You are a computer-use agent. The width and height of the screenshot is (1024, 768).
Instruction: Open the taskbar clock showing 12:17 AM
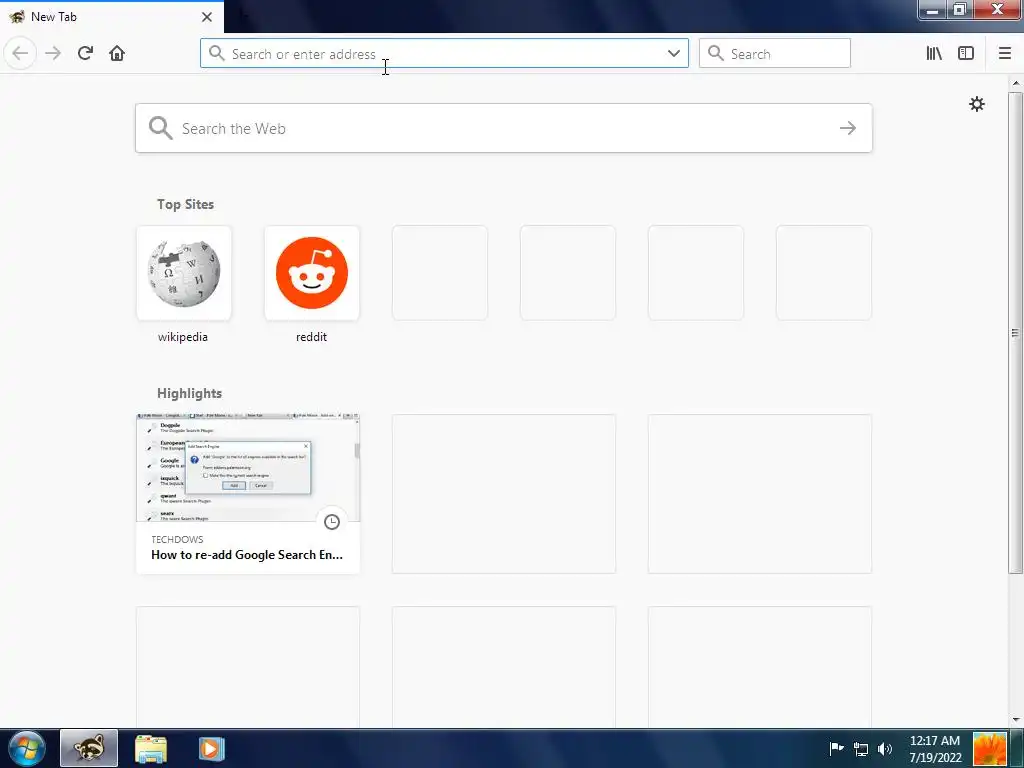[x=935, y=749]
